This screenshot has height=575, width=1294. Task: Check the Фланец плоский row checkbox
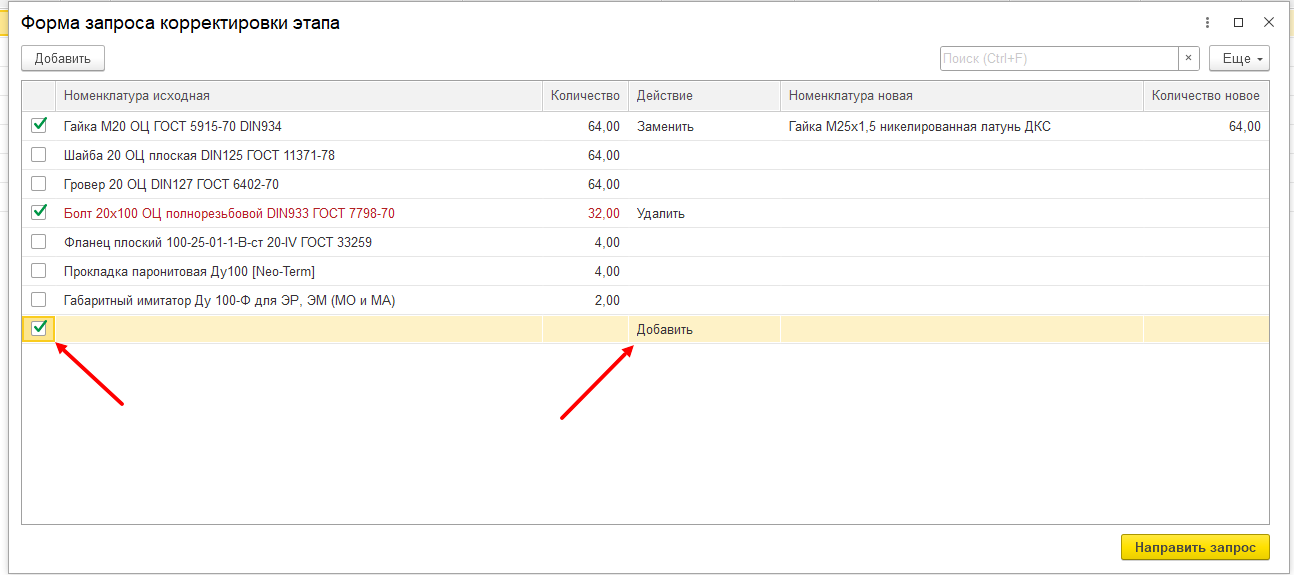point(39,241)
